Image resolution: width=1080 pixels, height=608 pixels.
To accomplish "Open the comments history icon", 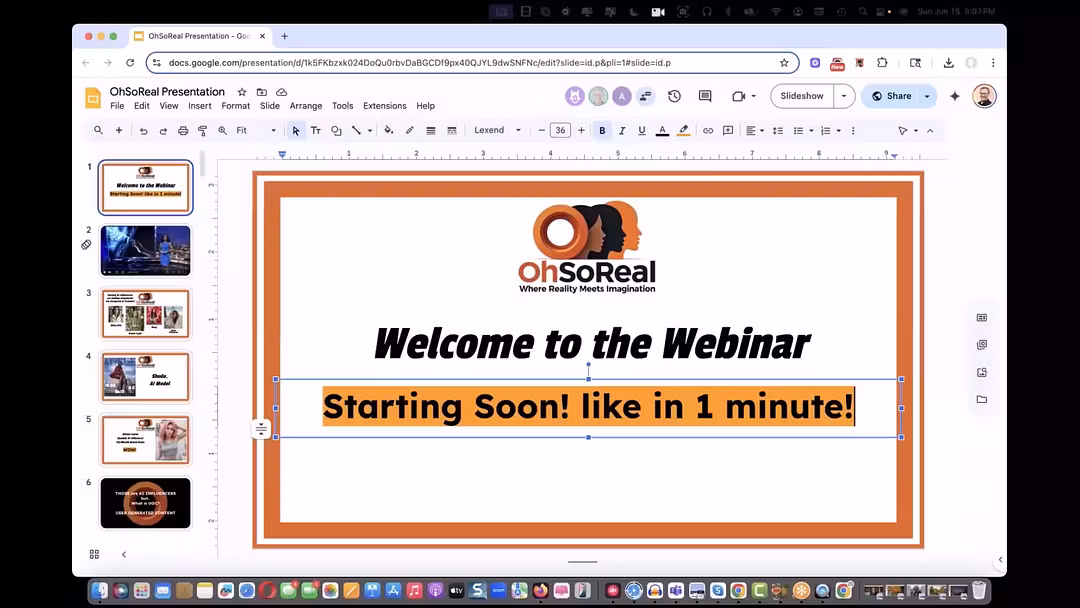I will (x=705, y=96).
